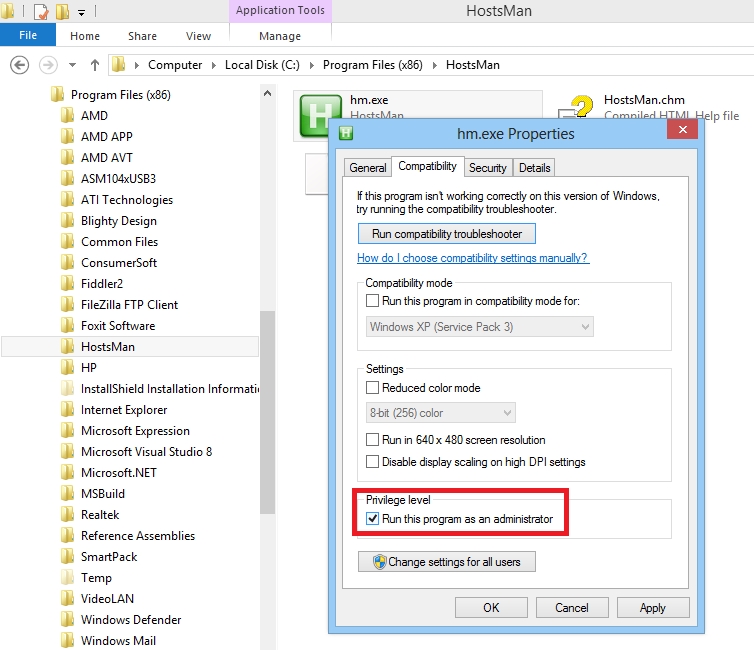Click Local Disk (C:) in address bar
The height and width of the screenshot is (650, 754).
262,65
